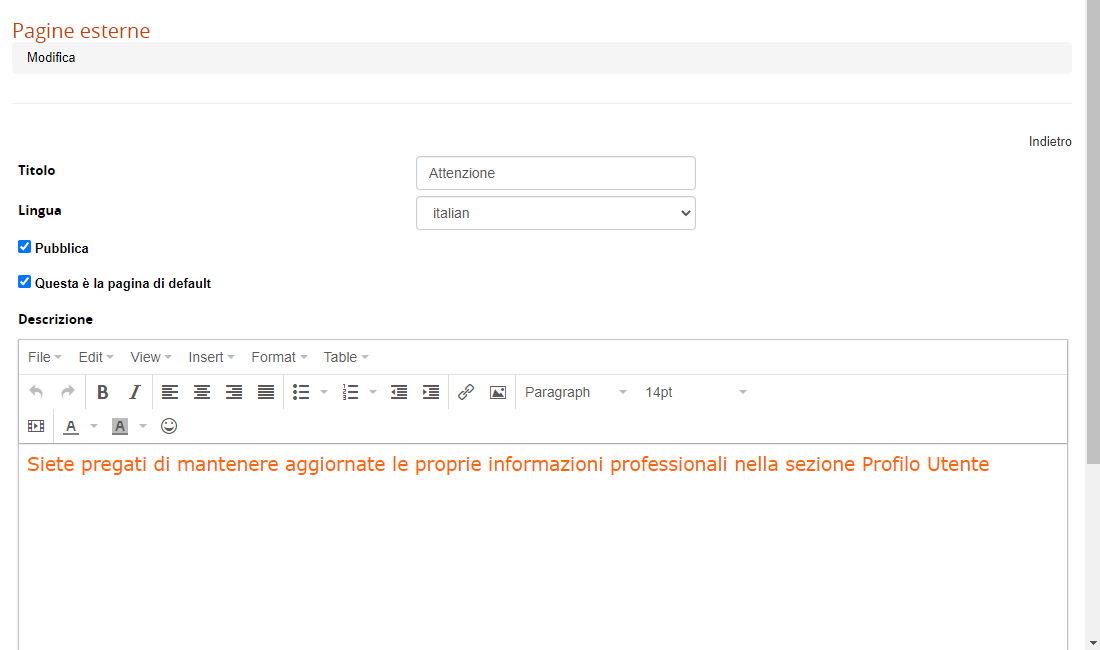Screen dimensions: 1100x650
Task: Toggle bold formatting in the editor
Action: (x=102, y=392)
